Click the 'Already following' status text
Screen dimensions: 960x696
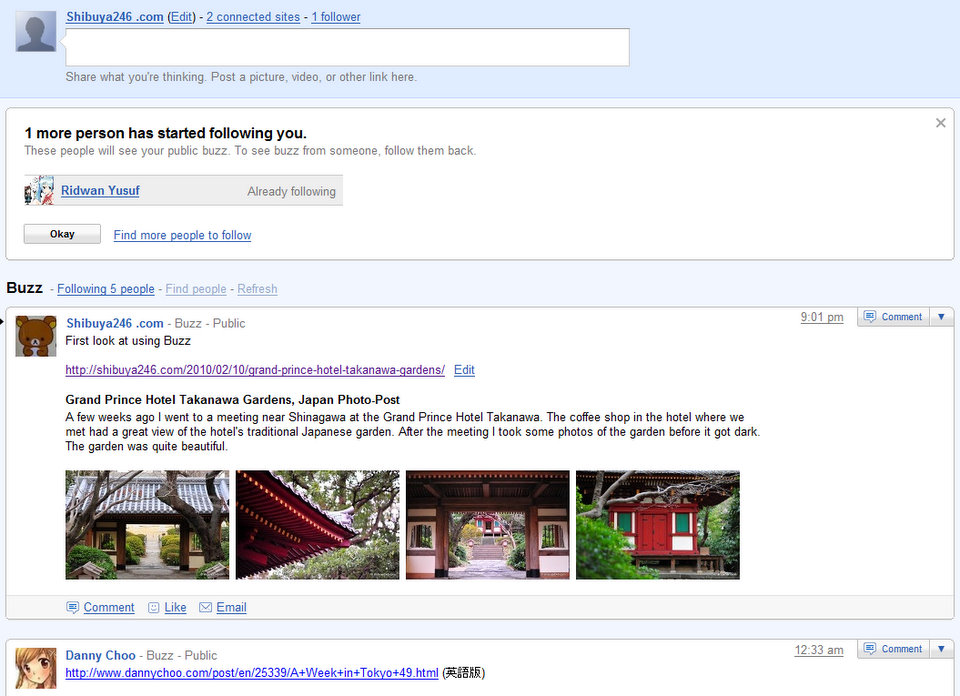pos(291,192)
